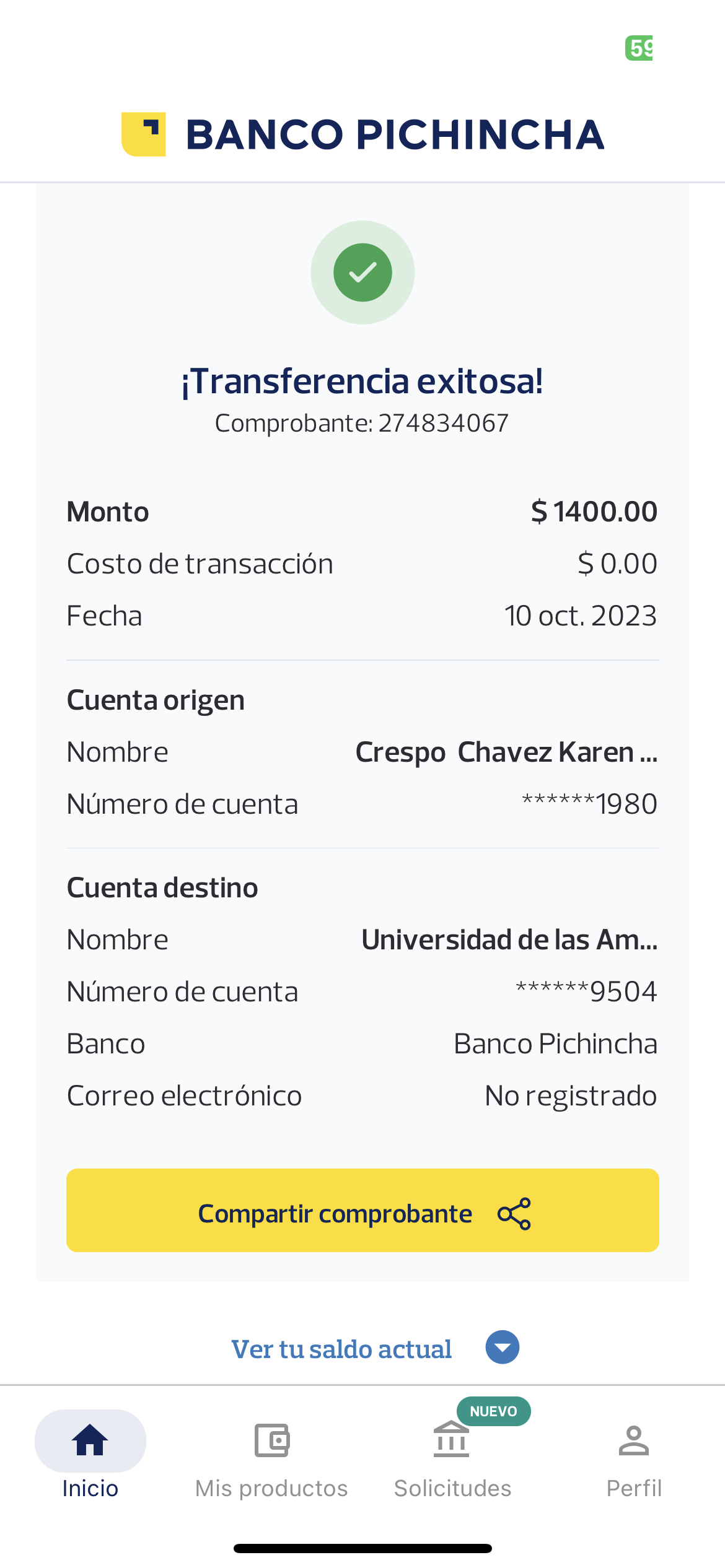The width and height of the screenshot is (725, 1568).
Task: Open the Inicio tab label
Action: [x=90, y=1488]
